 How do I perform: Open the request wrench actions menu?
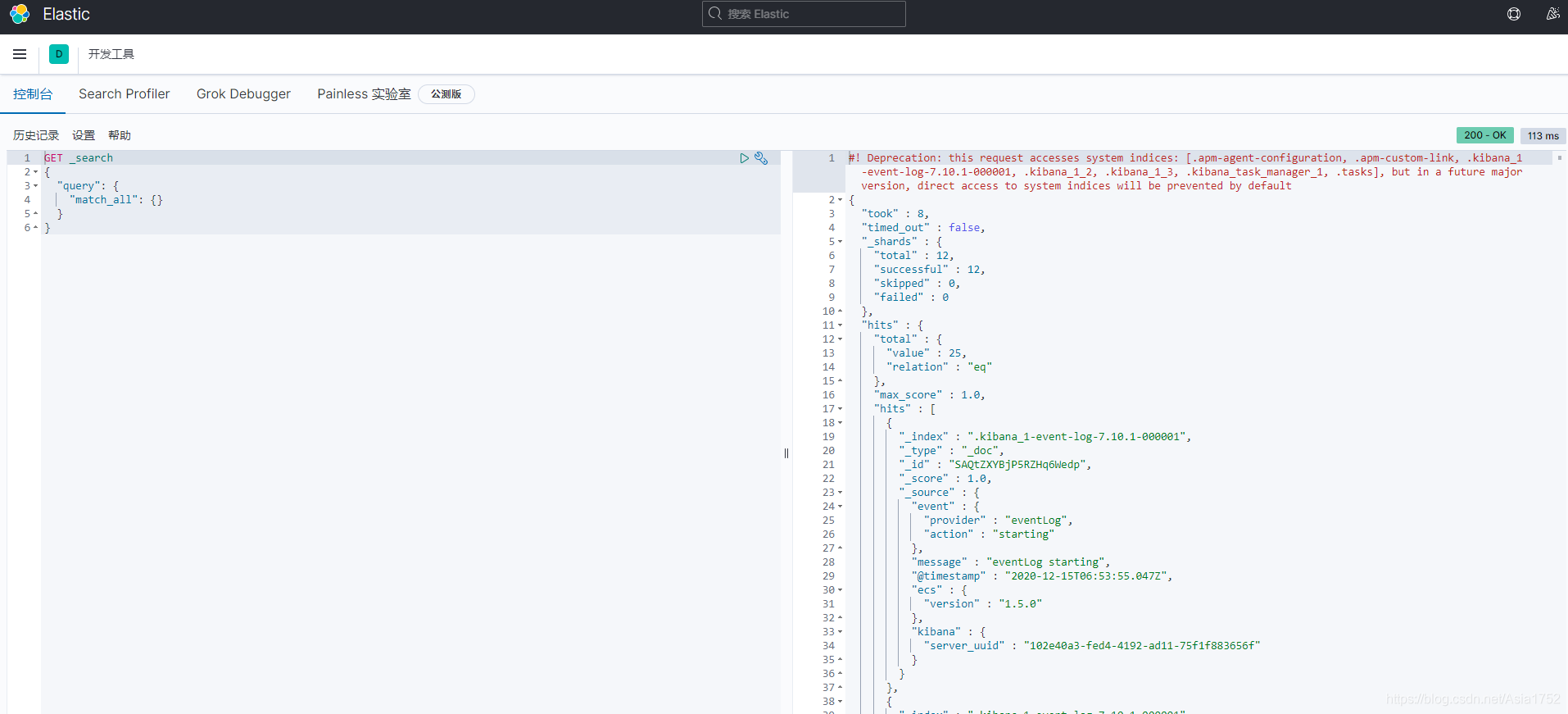coord(761,158)
